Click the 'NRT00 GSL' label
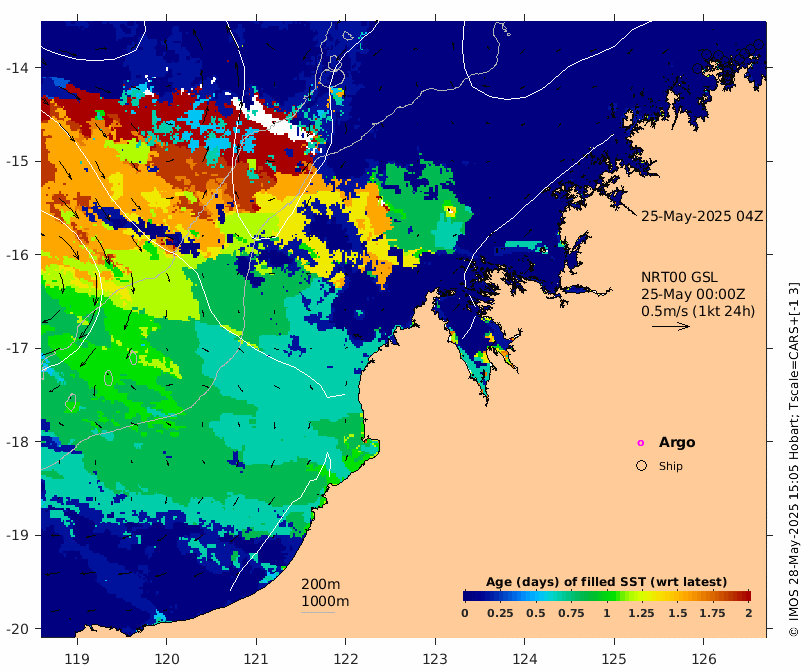The image size is (810, 672). pyautogui.click(x=679, y=277)
